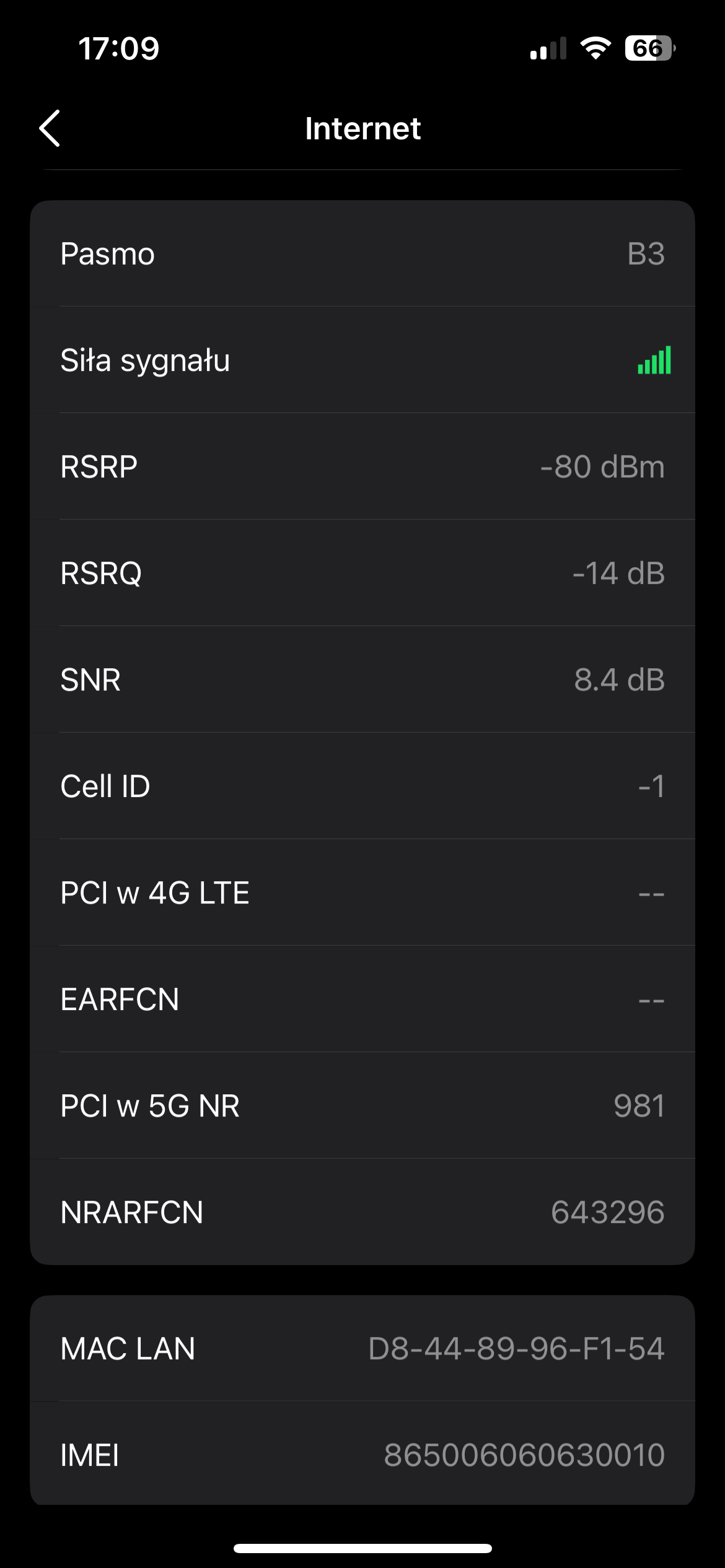Viewport: 725px width, 1568px height.
Task: Tap the green signal strength bars icon
Action: (654, 360)
